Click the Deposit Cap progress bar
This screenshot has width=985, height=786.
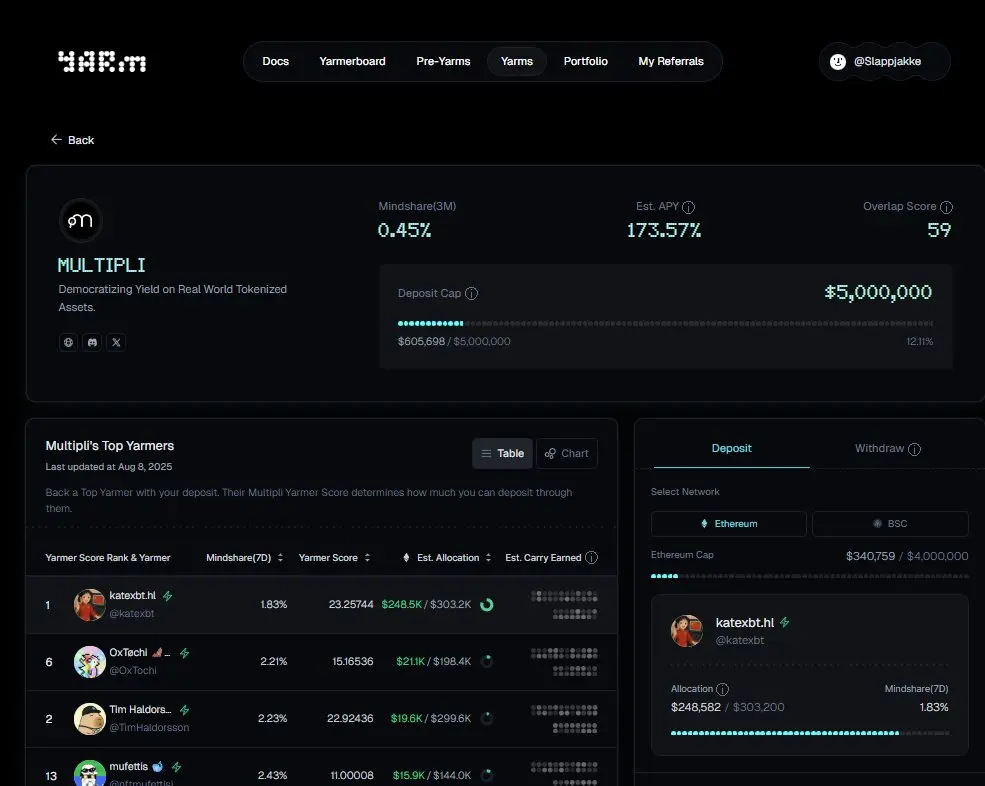click(x=665, y=323)
